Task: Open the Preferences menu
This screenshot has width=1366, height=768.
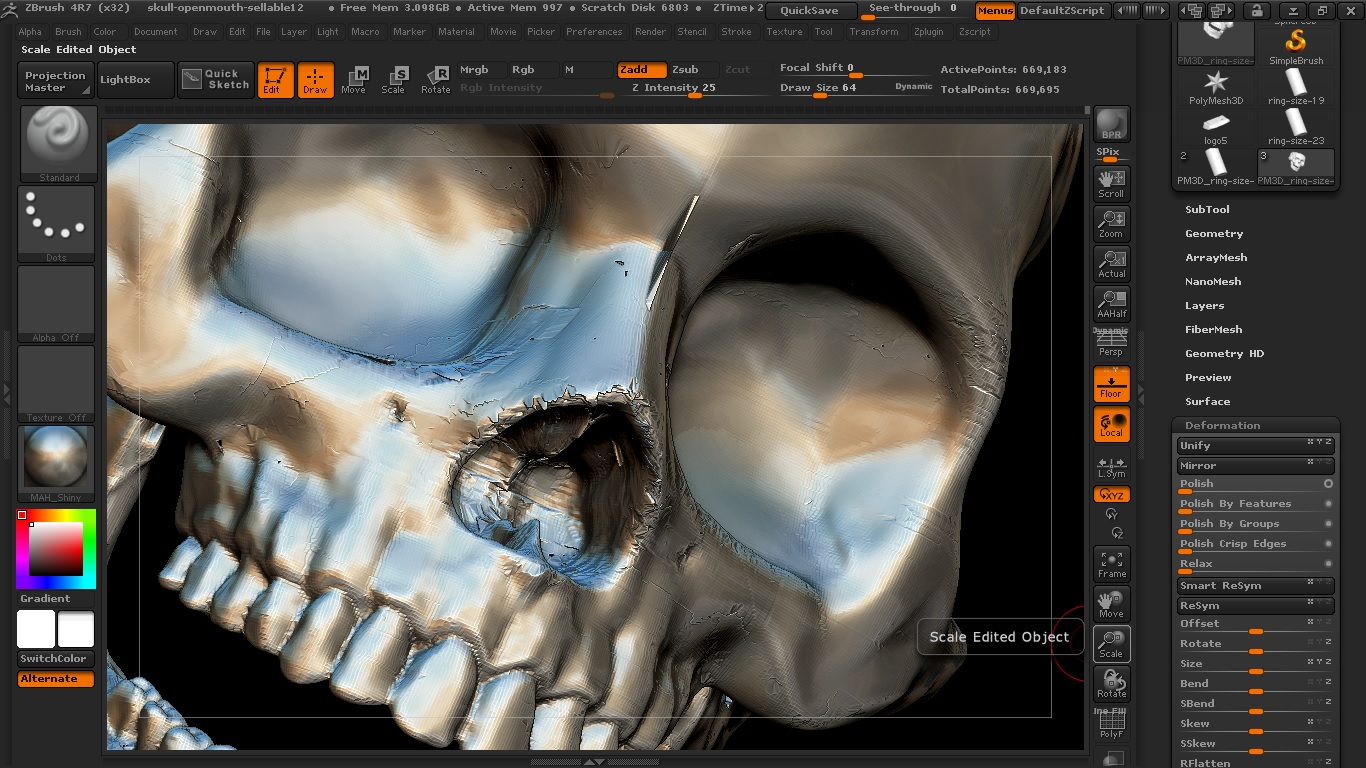Action: point(593,32)
